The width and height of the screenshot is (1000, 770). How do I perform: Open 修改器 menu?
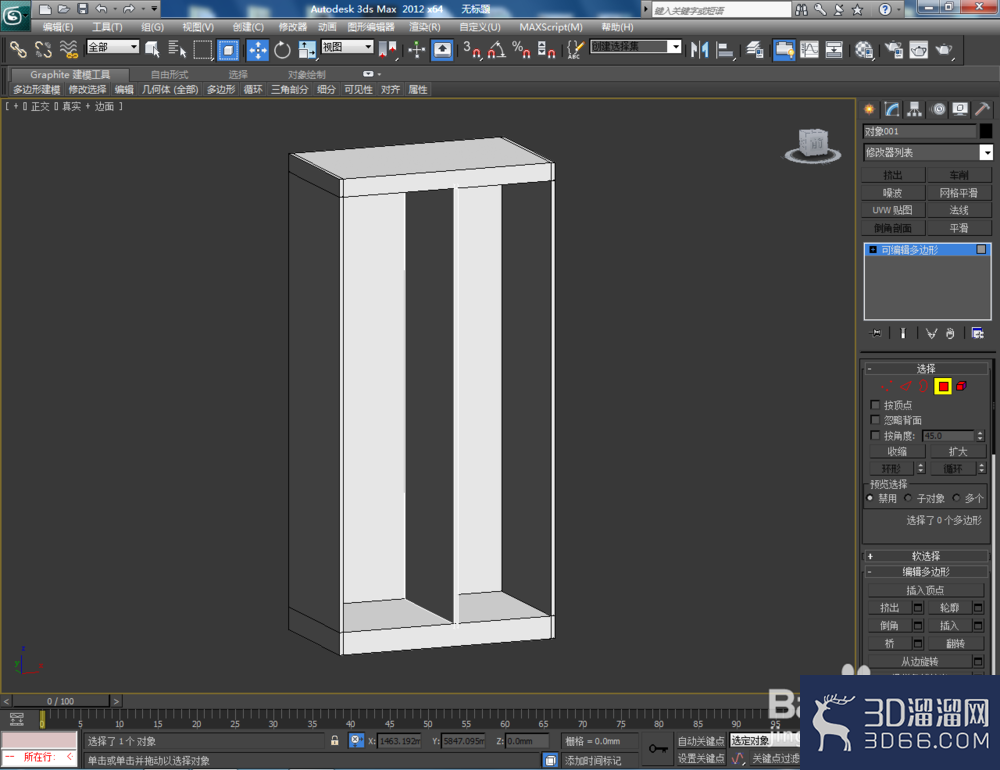pyautogui.click(x=293, y=27)
